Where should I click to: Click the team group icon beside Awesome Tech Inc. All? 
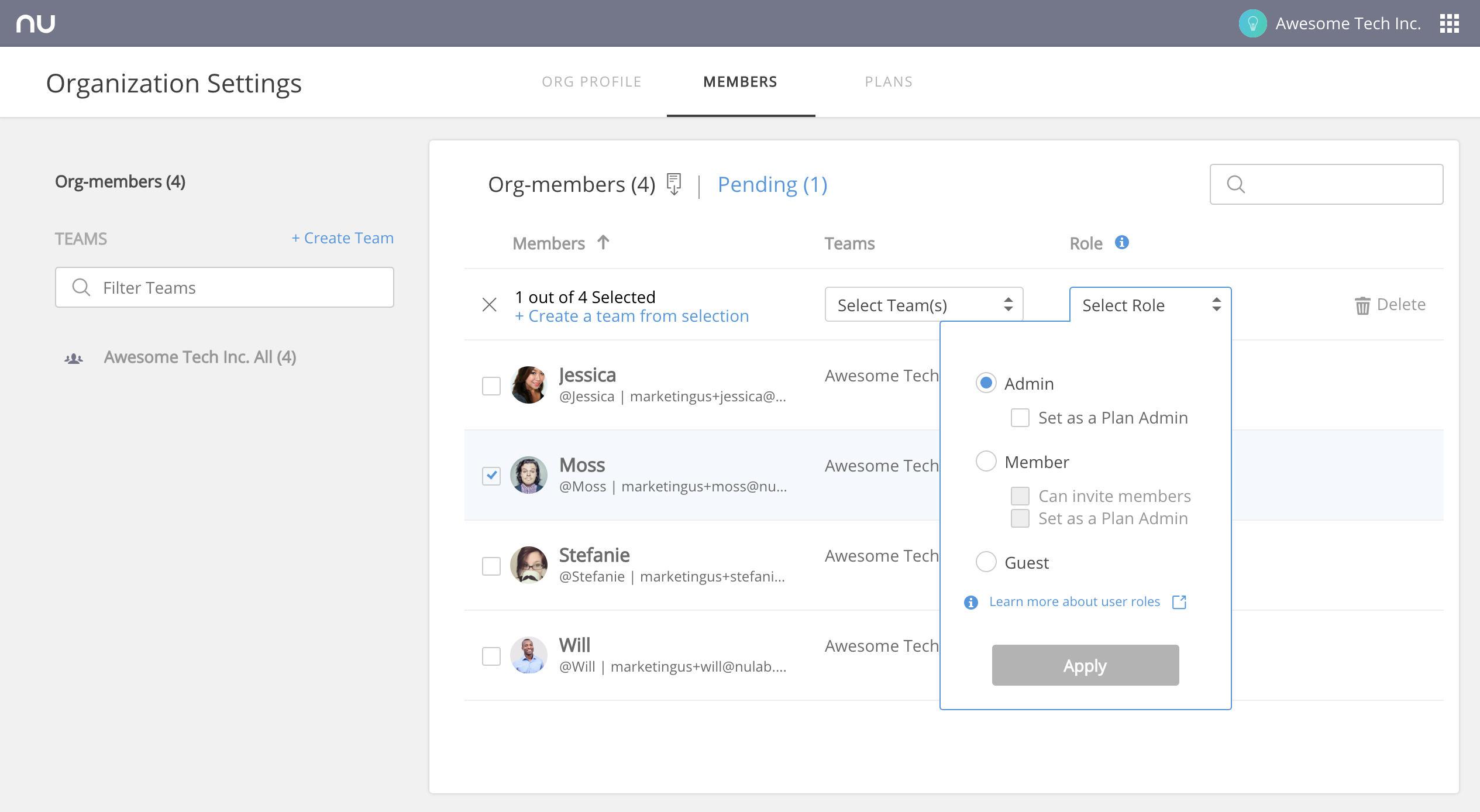point(74,358)
